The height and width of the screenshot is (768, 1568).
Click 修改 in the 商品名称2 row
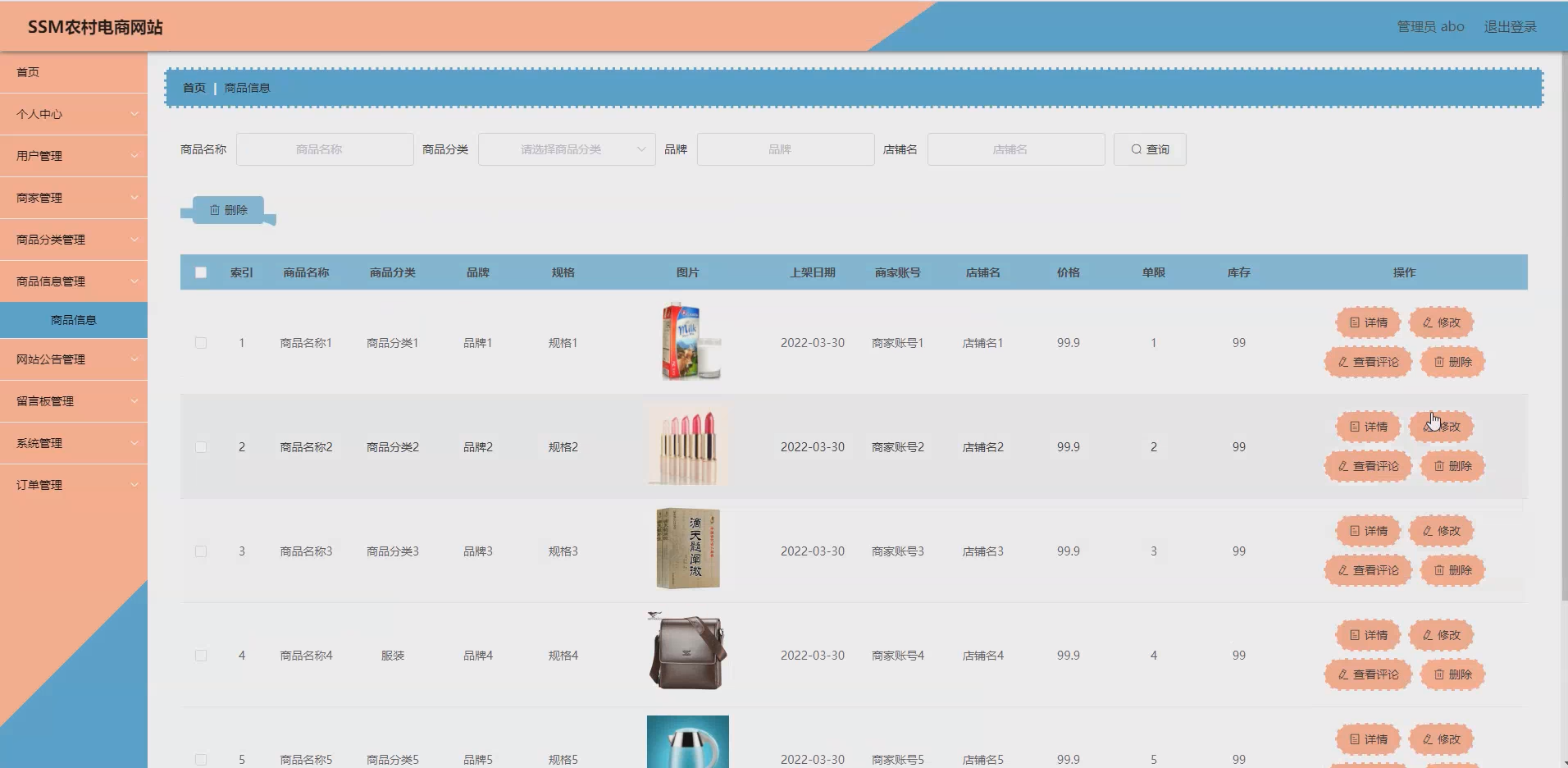point(1441,427)
